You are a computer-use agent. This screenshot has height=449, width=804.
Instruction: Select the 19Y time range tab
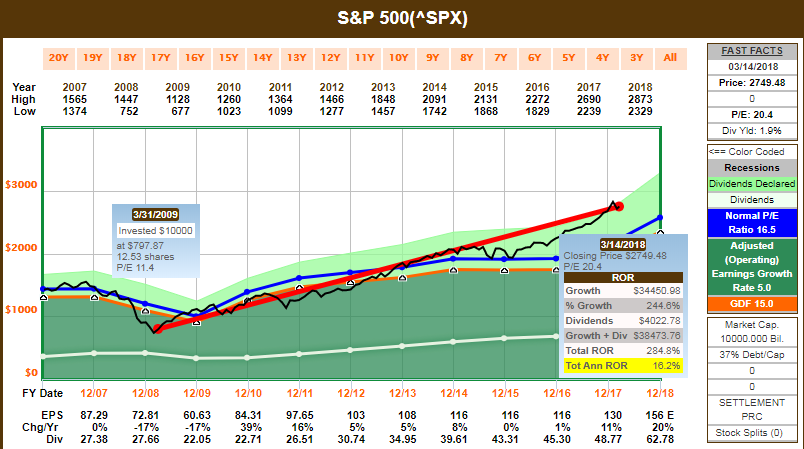coord(92,58)
